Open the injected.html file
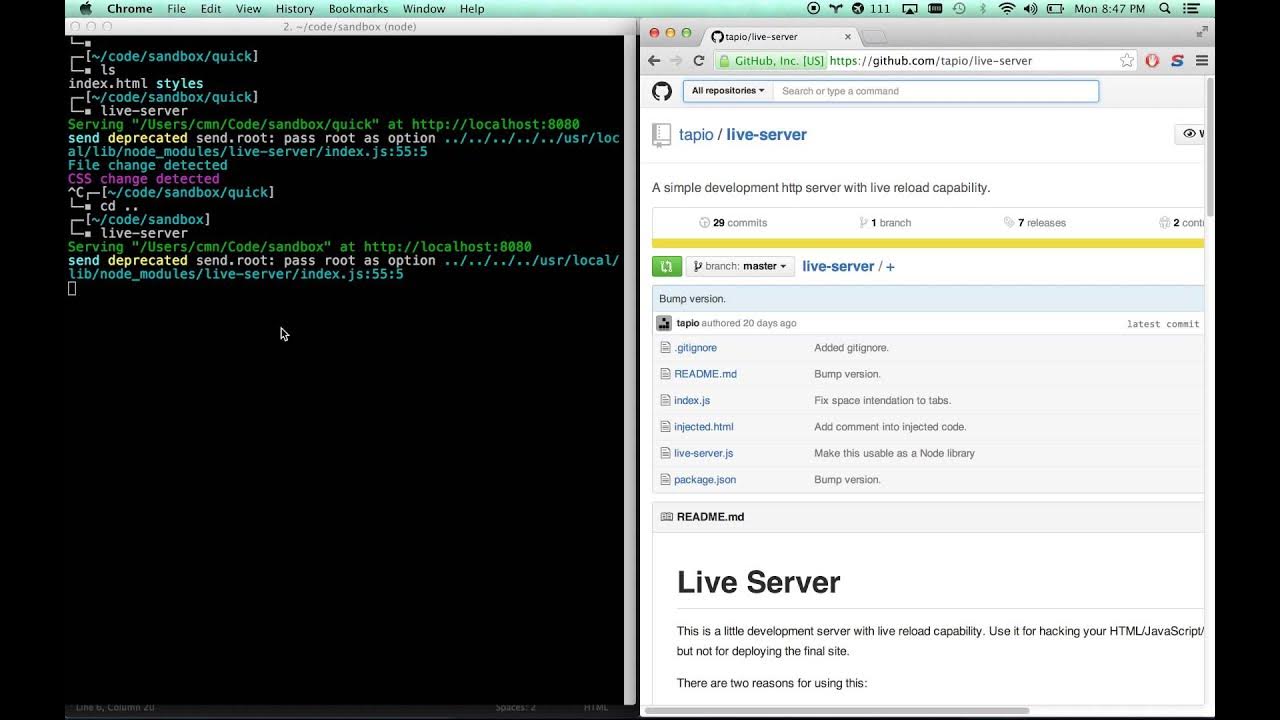 tap(703, 427)
